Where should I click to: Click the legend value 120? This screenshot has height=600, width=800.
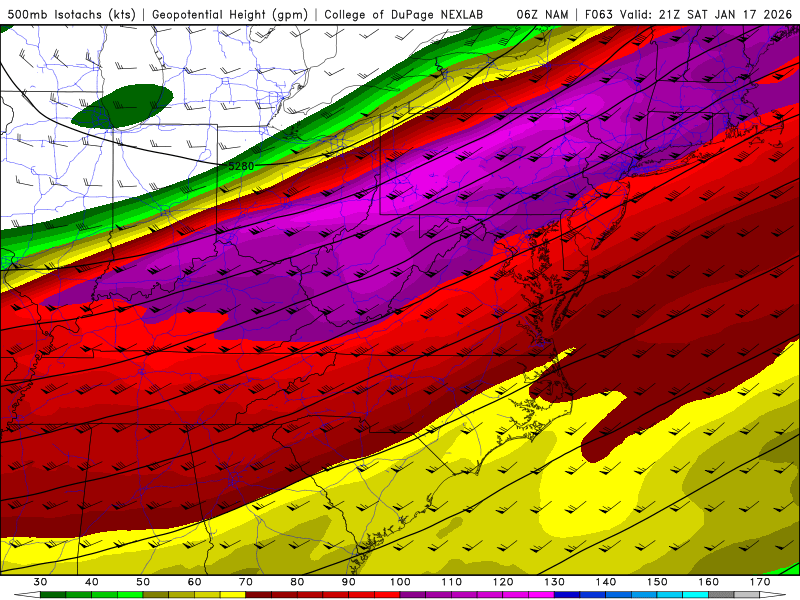(x=503, y=582)
